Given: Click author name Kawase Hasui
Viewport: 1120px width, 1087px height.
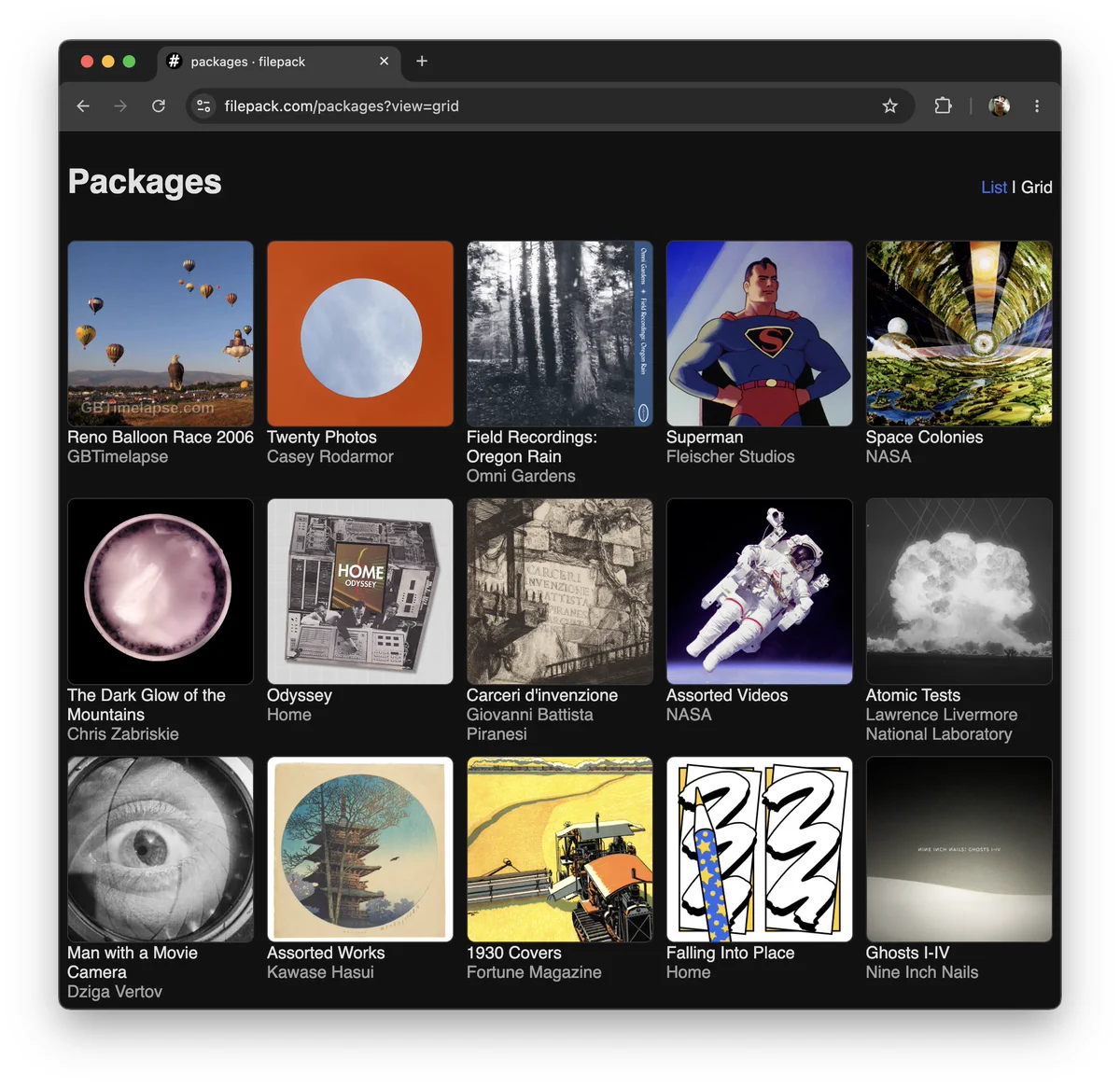Looking at the screenshot, I should point(320,972).
